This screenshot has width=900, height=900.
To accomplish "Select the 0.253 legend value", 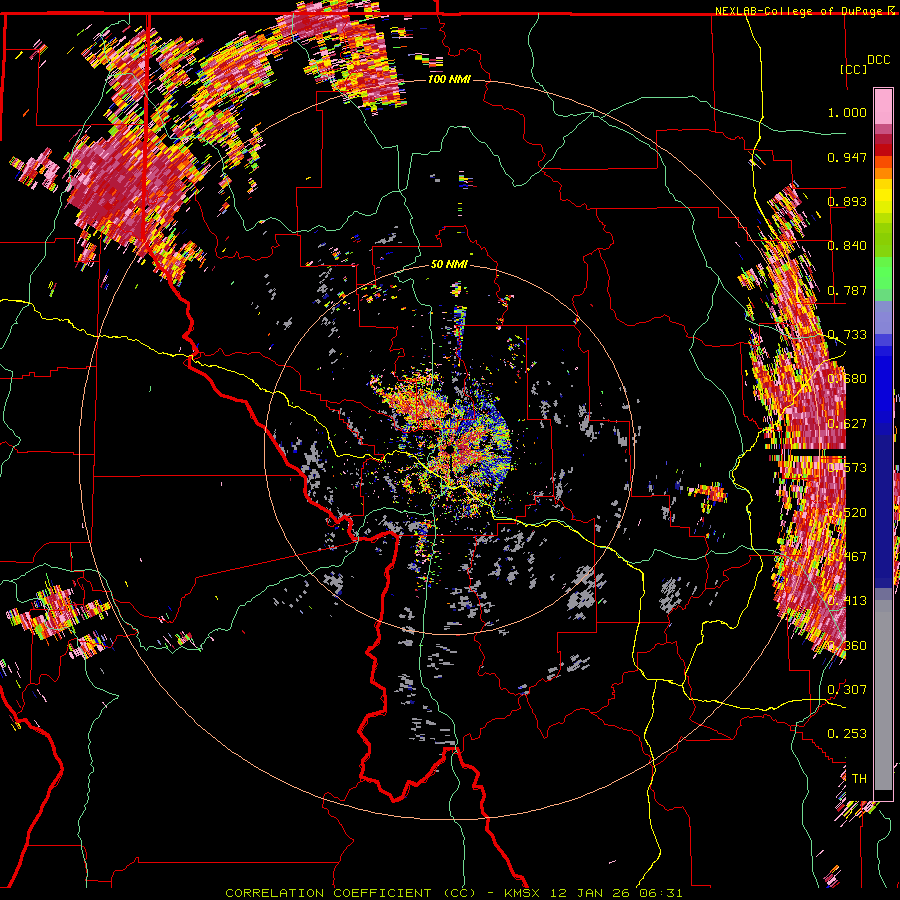I will [847, 734].
